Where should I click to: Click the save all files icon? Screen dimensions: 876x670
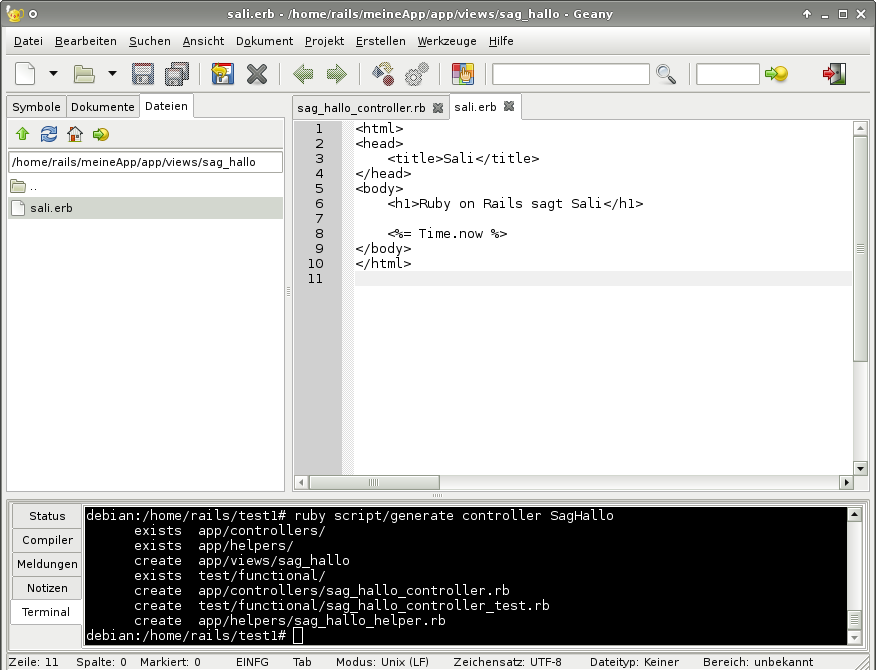(x=177, y=74)
